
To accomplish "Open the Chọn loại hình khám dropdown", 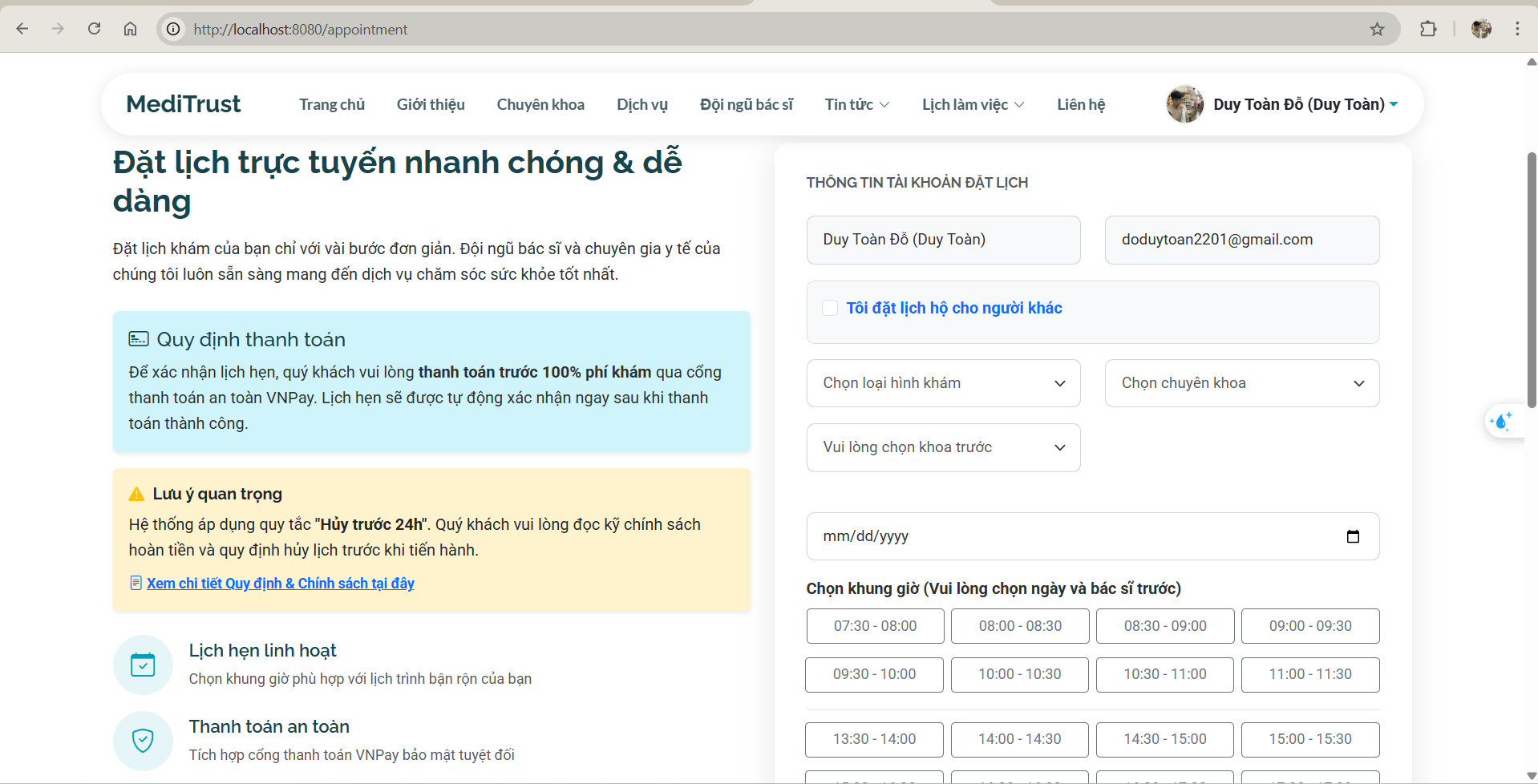I will 943,383.
